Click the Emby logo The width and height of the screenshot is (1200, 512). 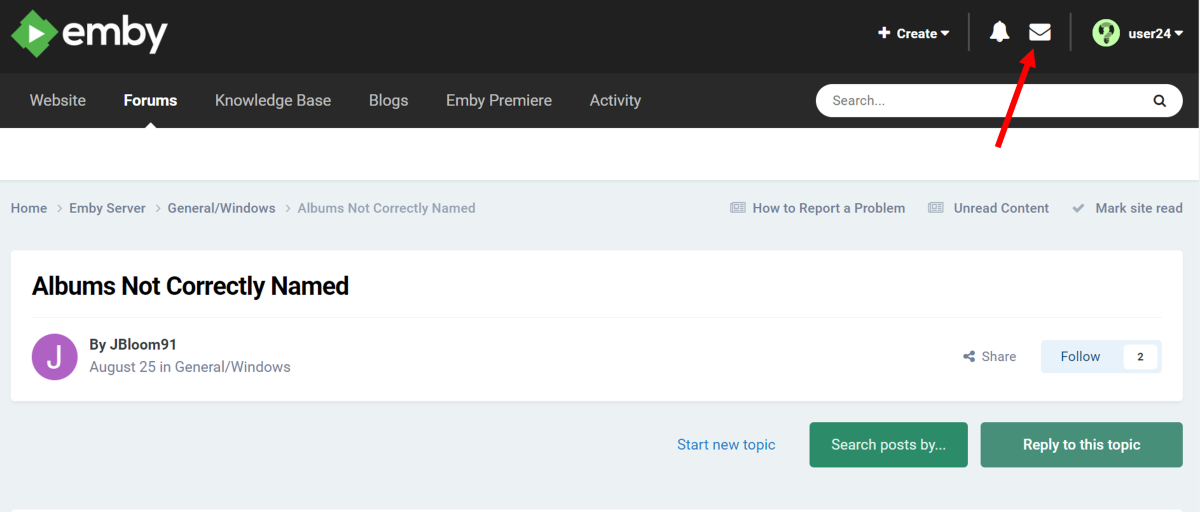click(89, 34)
